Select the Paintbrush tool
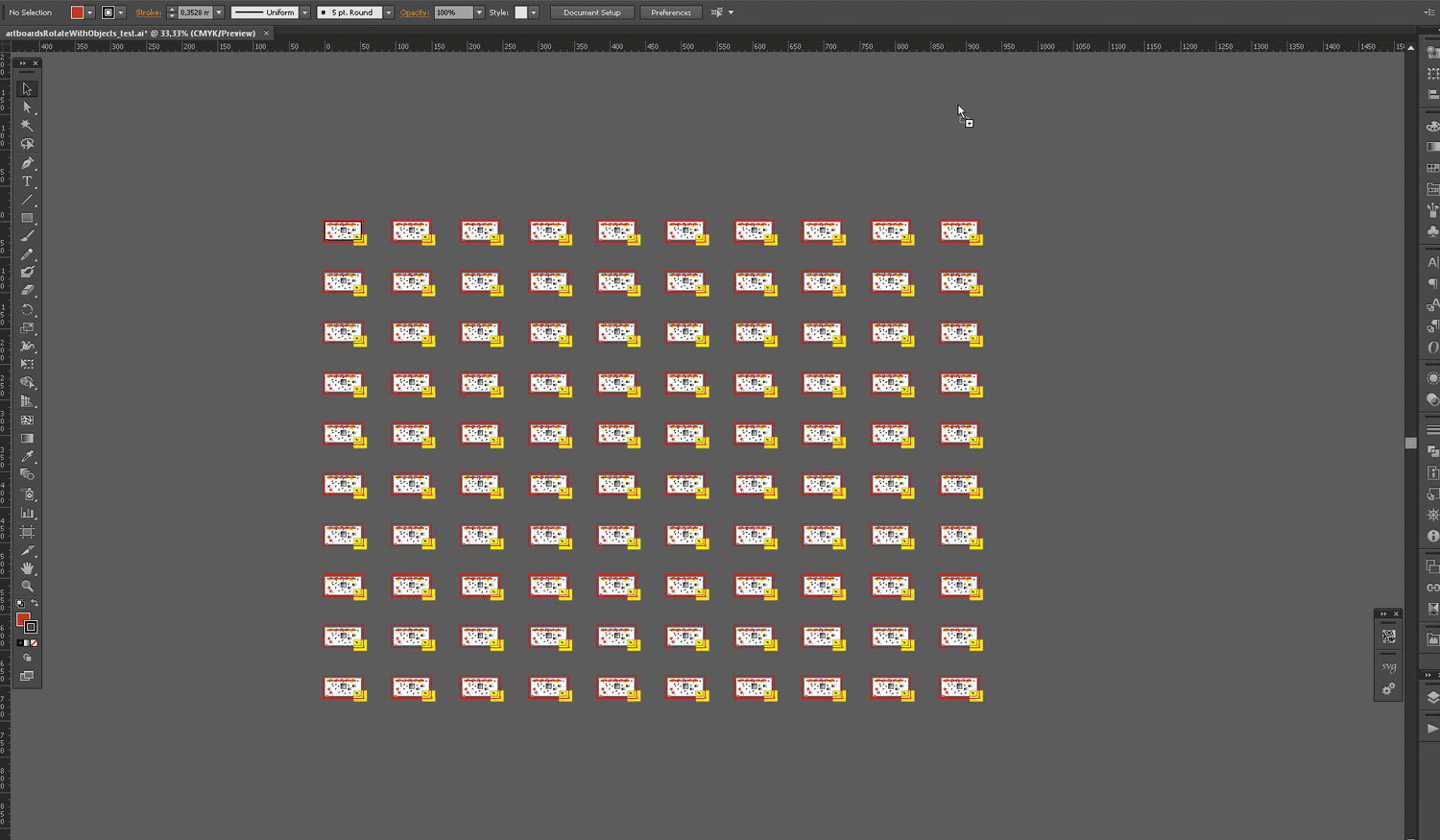Screen dimensions: 1440x840 [27, 236]
